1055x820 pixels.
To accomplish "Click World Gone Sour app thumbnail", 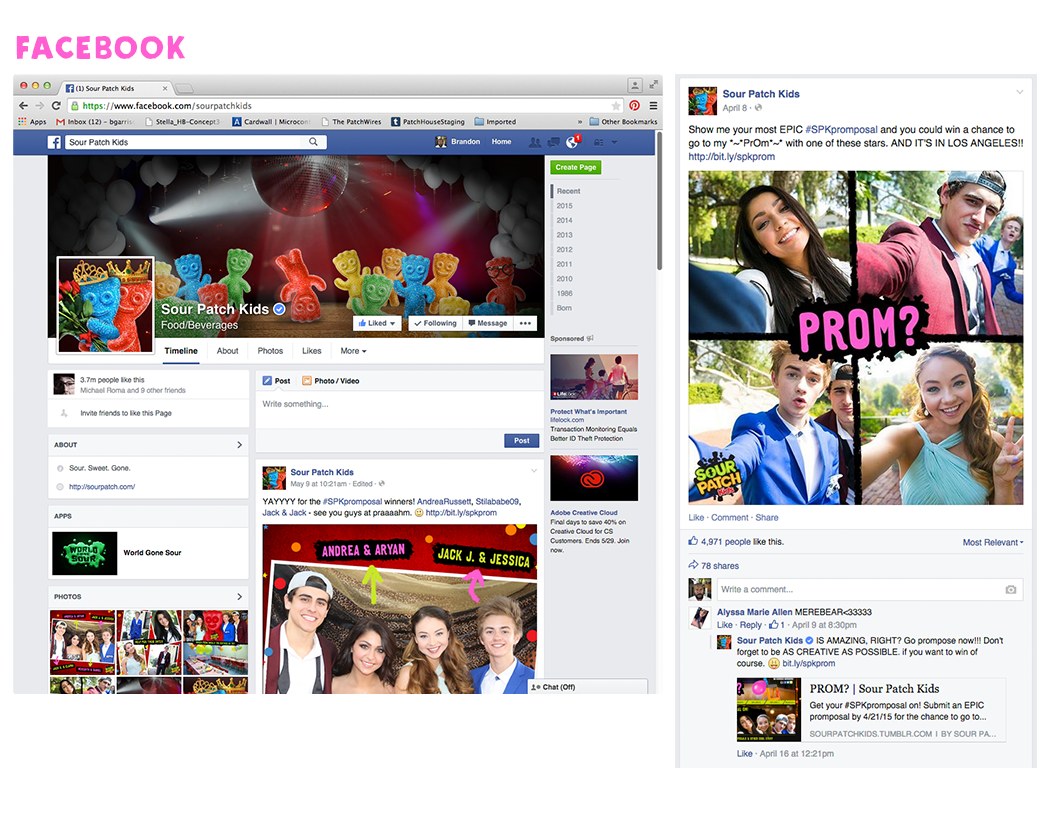I will pos(85,553).
